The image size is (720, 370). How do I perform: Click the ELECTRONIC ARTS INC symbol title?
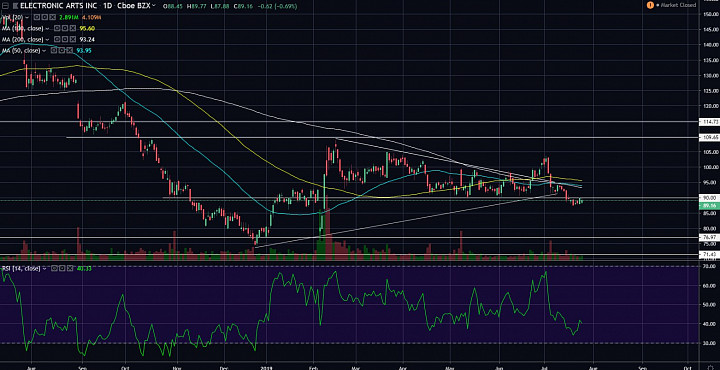[x=58, y=6]
